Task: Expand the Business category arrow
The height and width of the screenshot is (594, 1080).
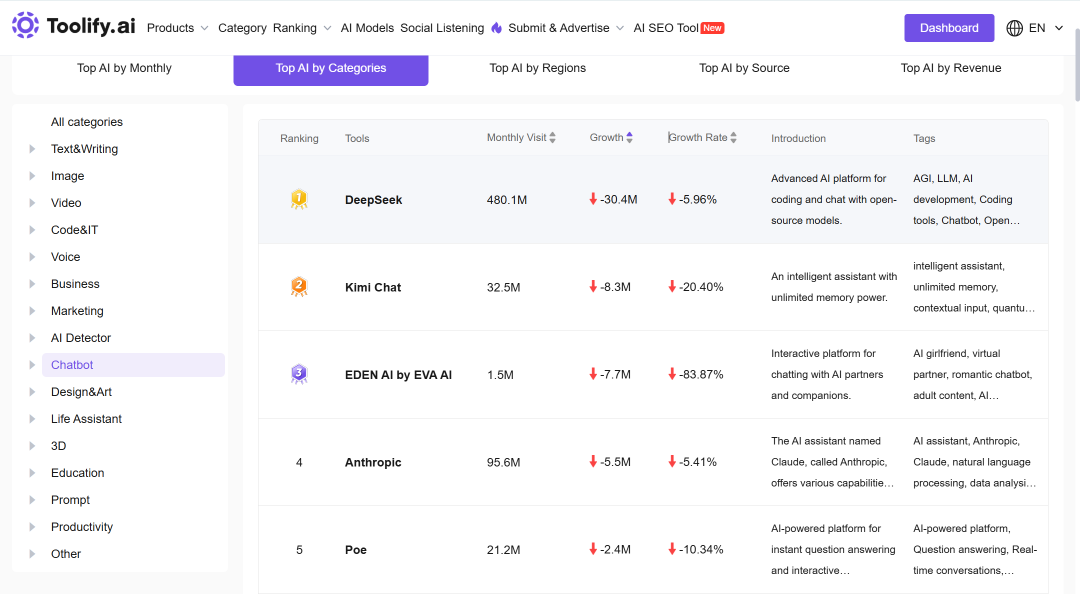Action: click(32, 284)
